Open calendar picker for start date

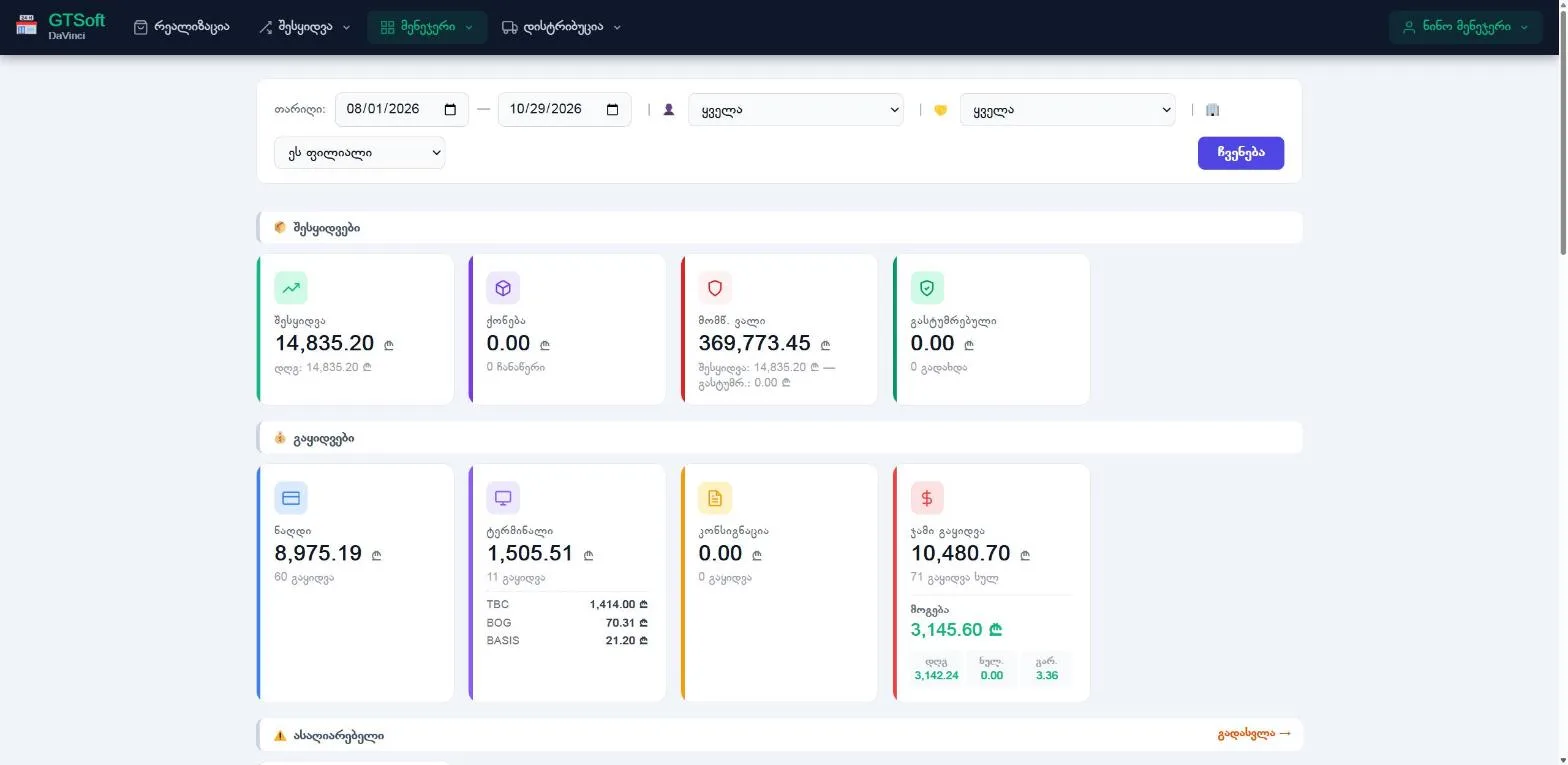tap(450, 109)
